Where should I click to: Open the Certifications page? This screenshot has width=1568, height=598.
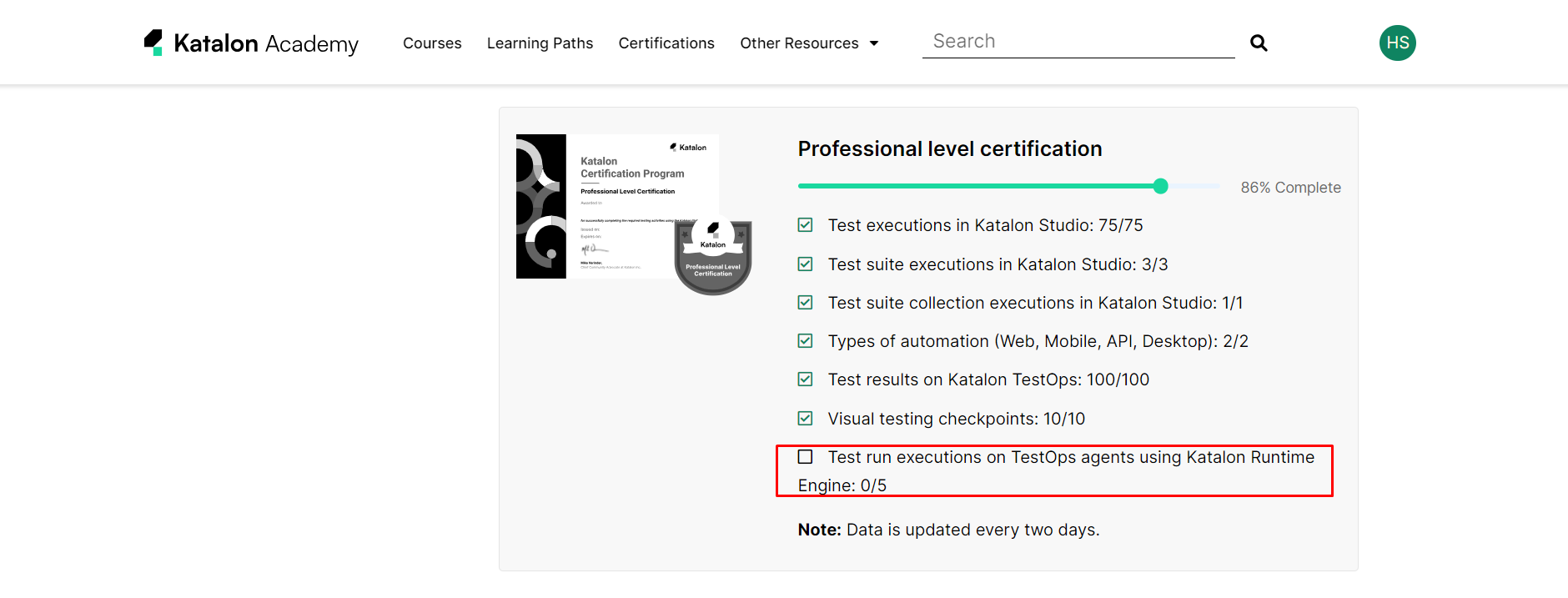[666, 43]
